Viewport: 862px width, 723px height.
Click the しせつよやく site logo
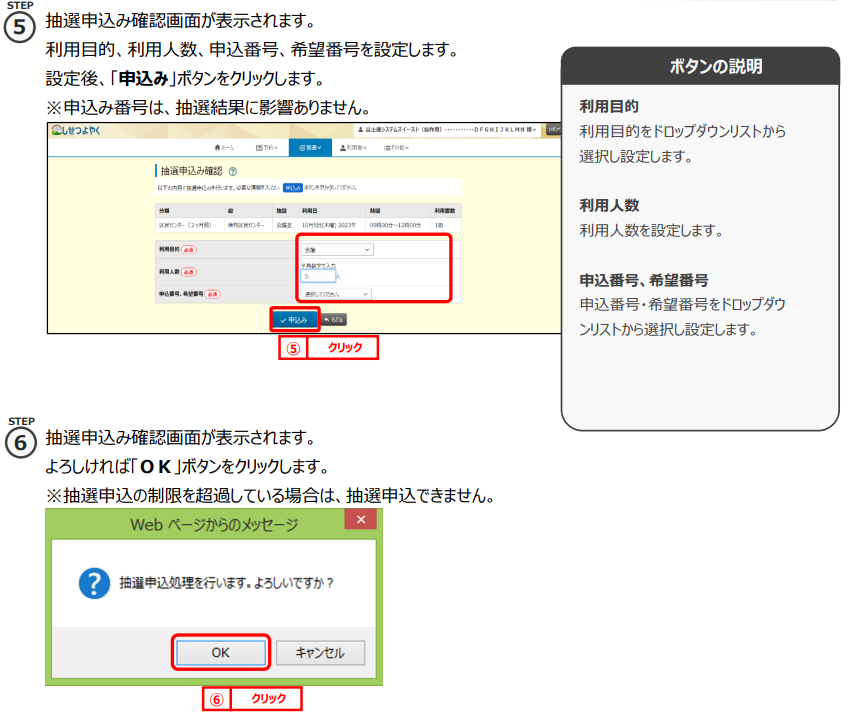(x=76, y=130)
